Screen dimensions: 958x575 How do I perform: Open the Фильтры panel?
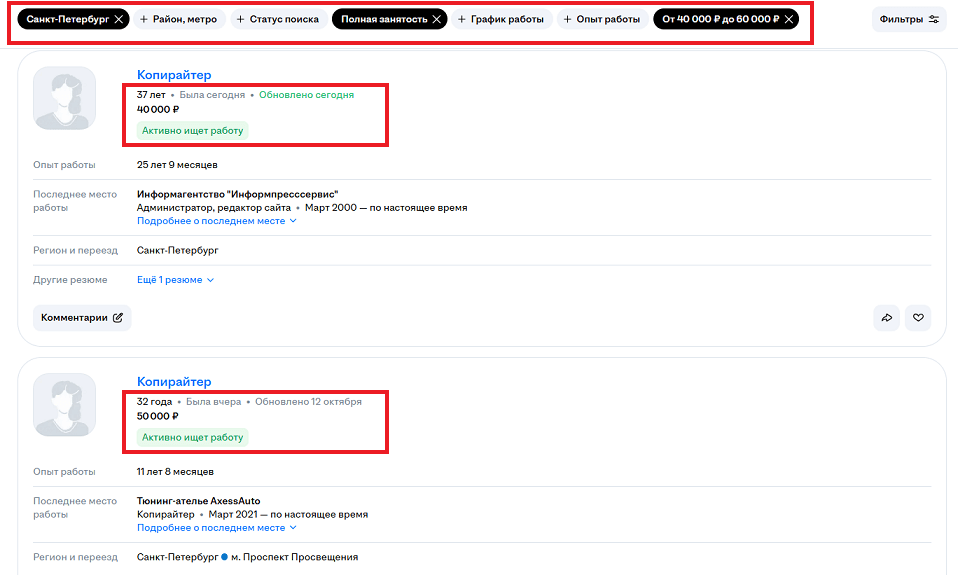tap(908, 19)
